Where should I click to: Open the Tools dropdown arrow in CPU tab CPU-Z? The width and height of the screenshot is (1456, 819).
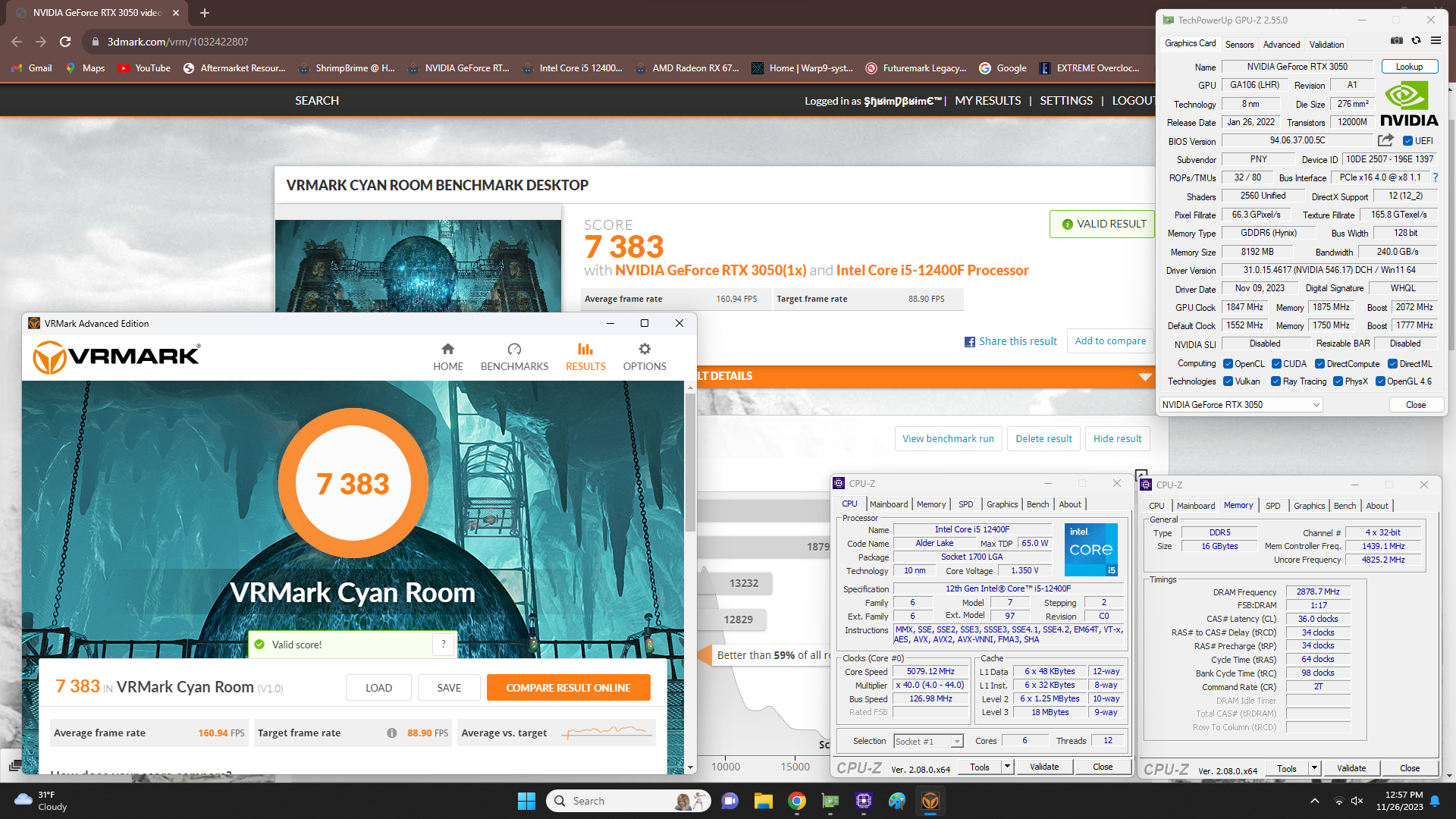(x=1007, y=767)
